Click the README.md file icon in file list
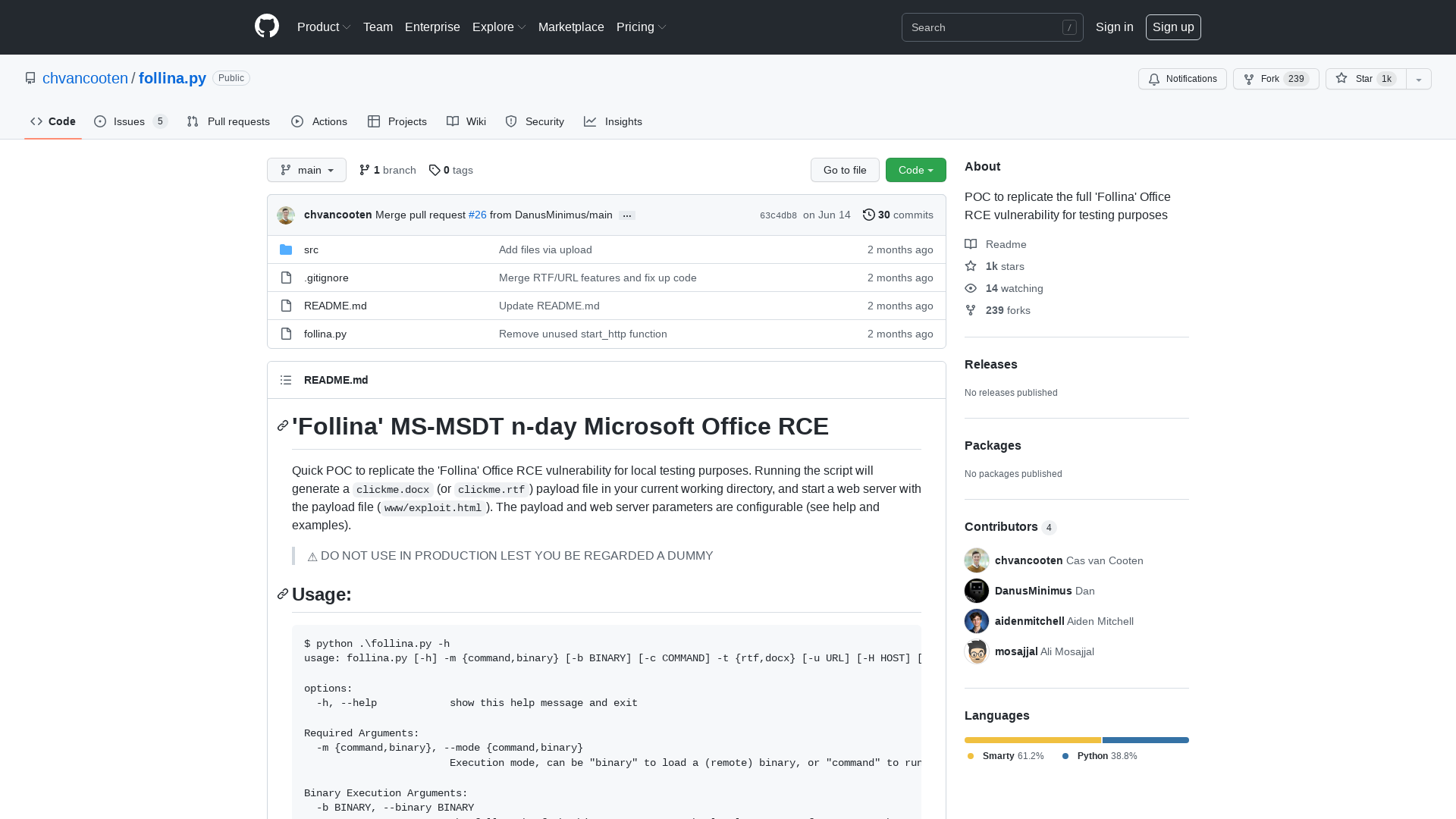The image size is (1456, 819). [x=286, y=306]
